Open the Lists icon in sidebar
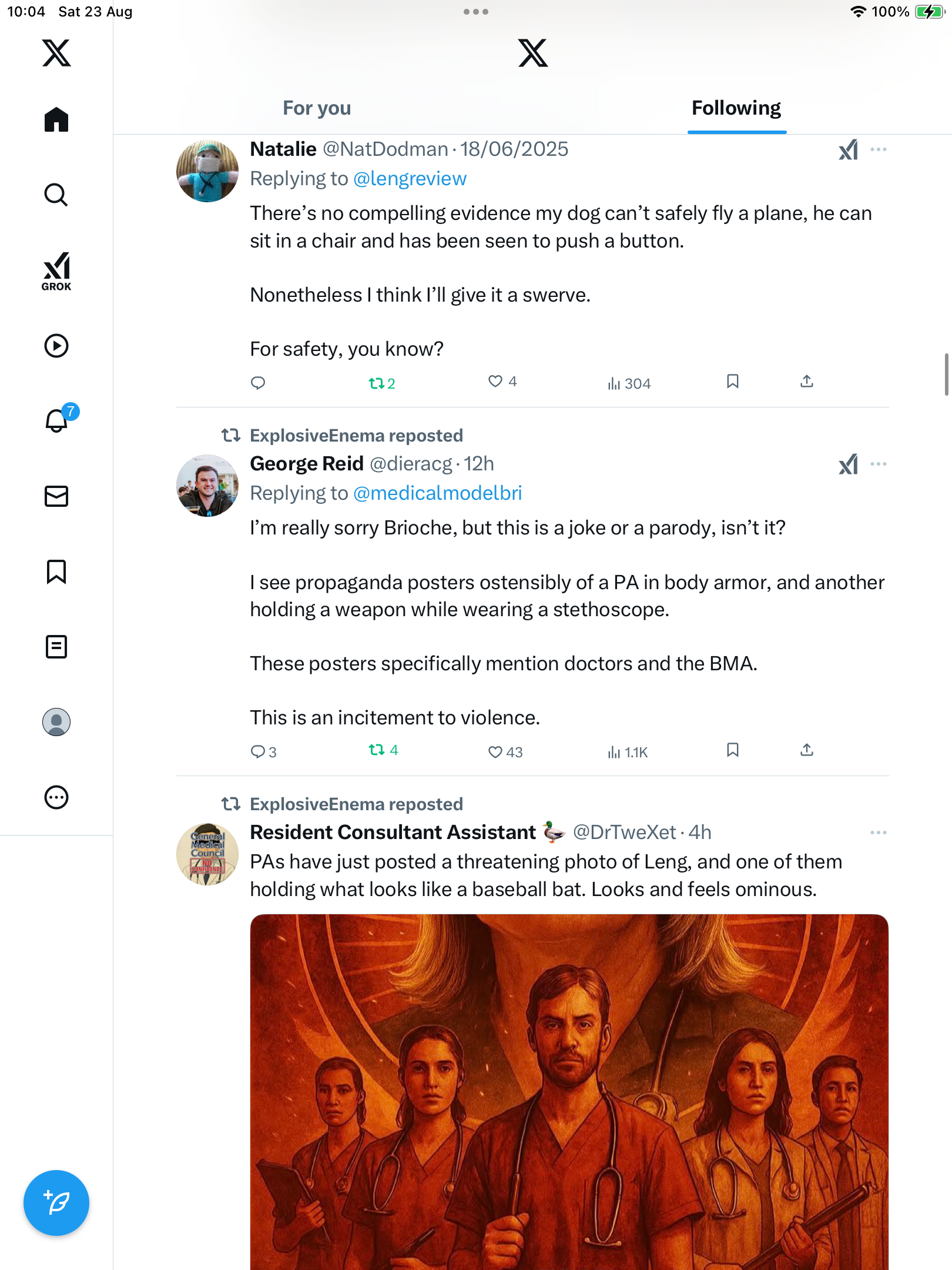Image resolution: width=952 pixels, height=1270 pixels. [56, 647]
